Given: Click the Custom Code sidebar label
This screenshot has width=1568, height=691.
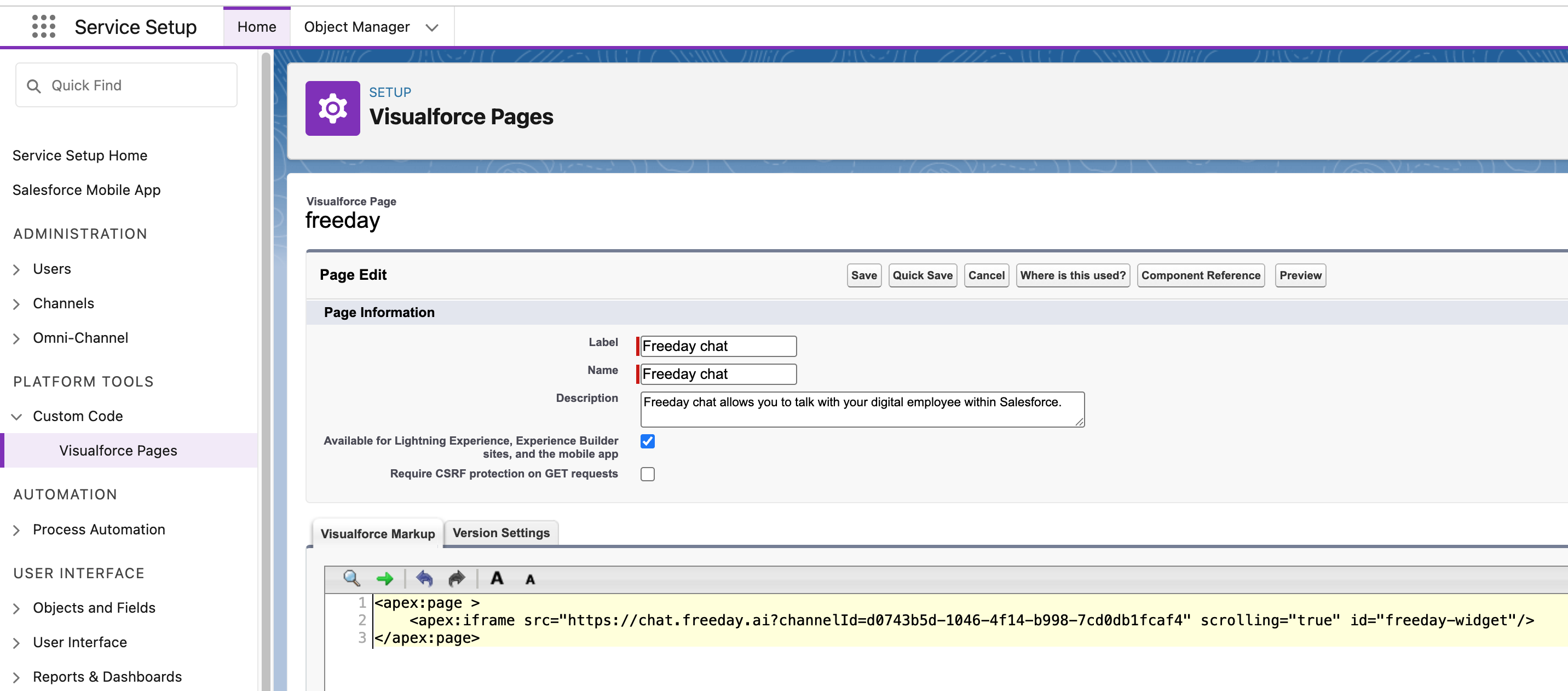Looking at the screenshot, I should [78, 417].
